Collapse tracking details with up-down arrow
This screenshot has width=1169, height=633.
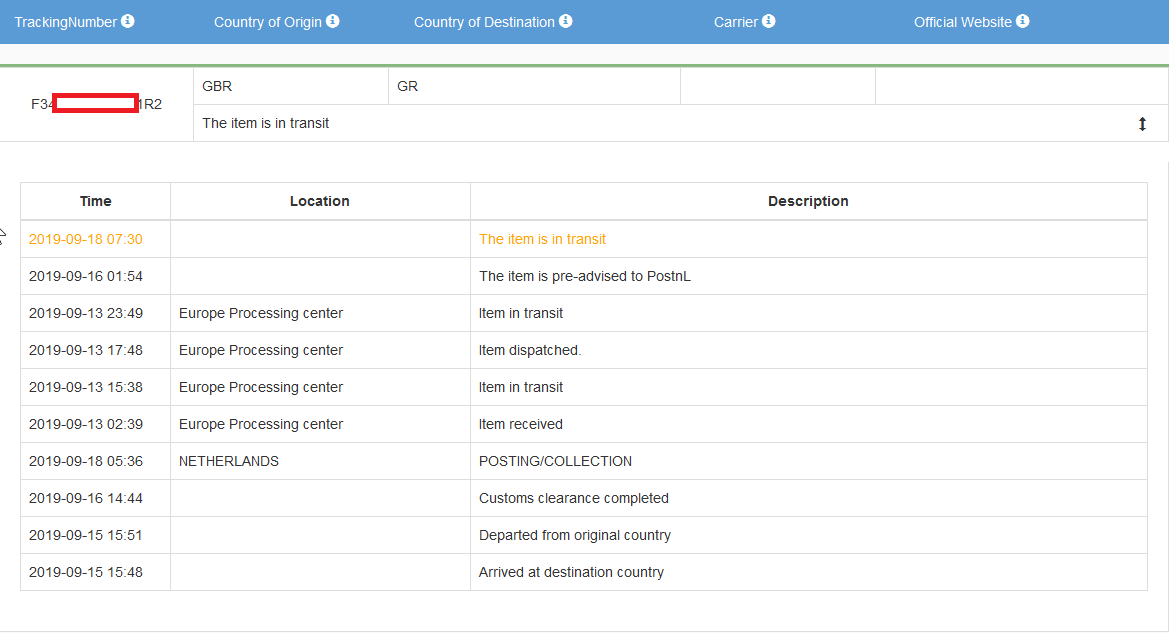(1142, 124)
